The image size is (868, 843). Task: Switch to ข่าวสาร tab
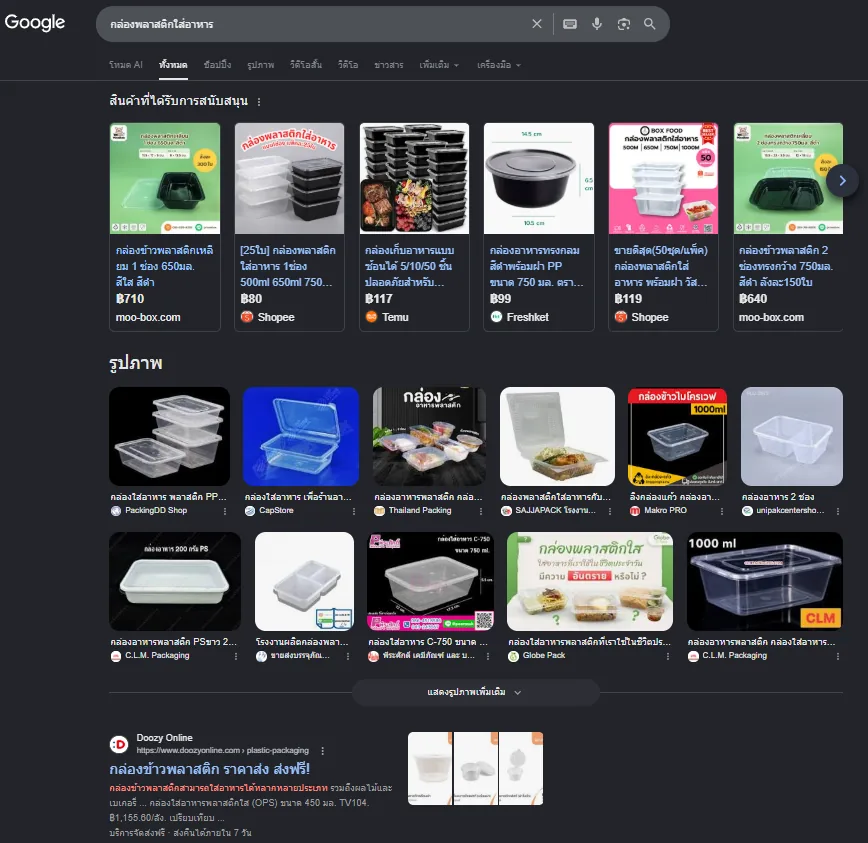pos(389,65)
